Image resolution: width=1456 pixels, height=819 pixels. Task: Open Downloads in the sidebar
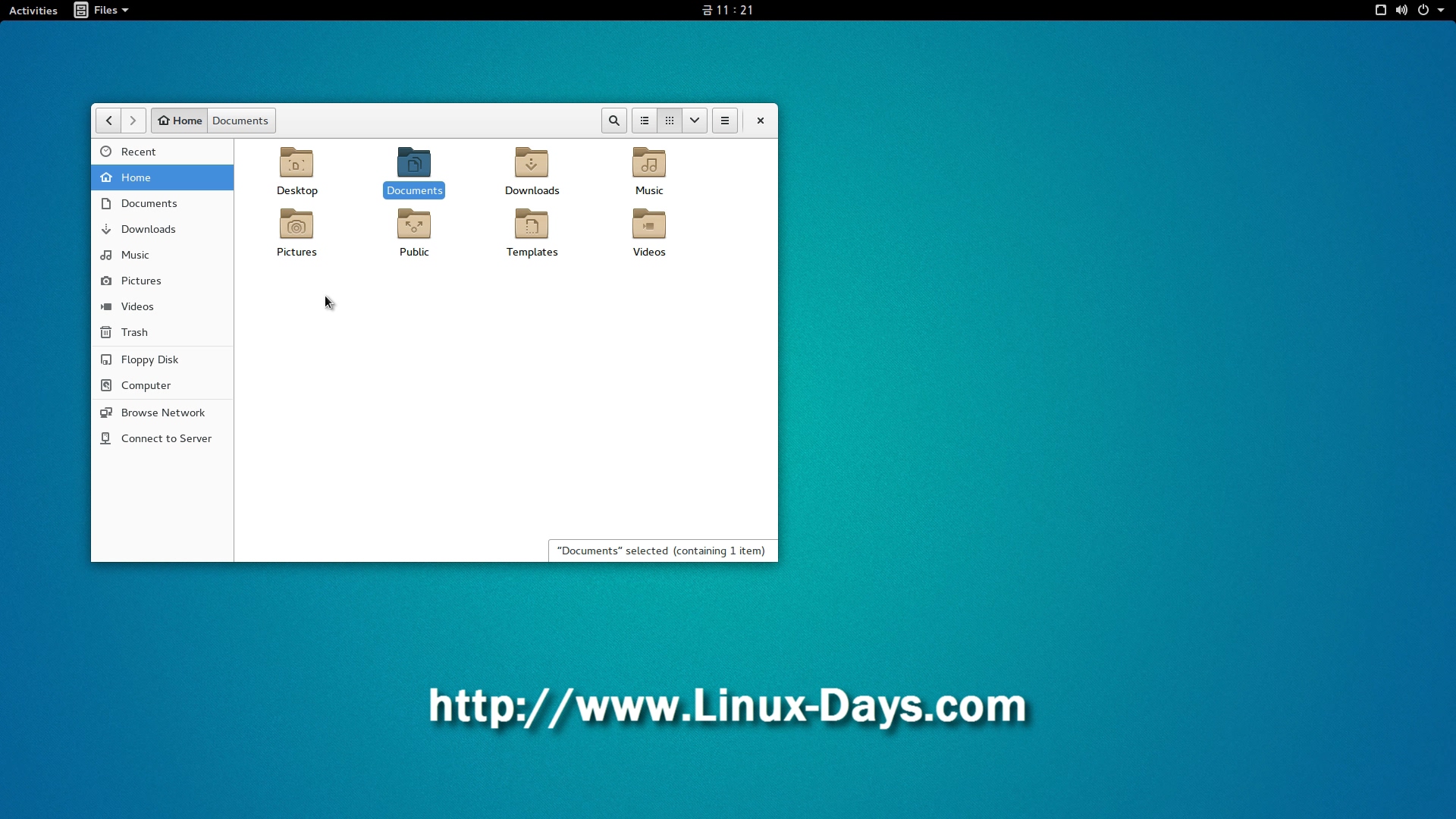pyautogui.click(x=162, y=229)
